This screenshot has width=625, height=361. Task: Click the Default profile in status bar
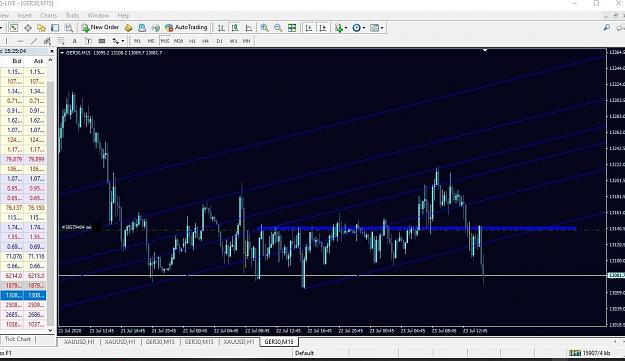(x=305, y=353)
